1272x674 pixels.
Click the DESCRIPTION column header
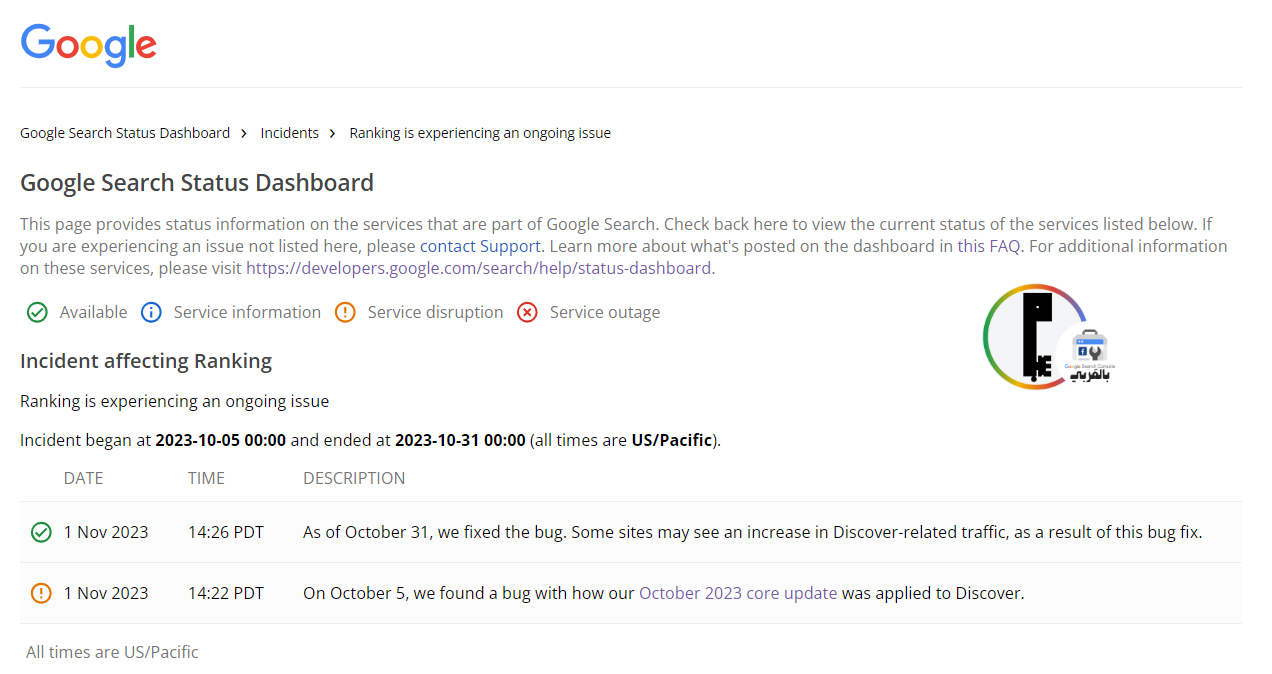[354, 478]
